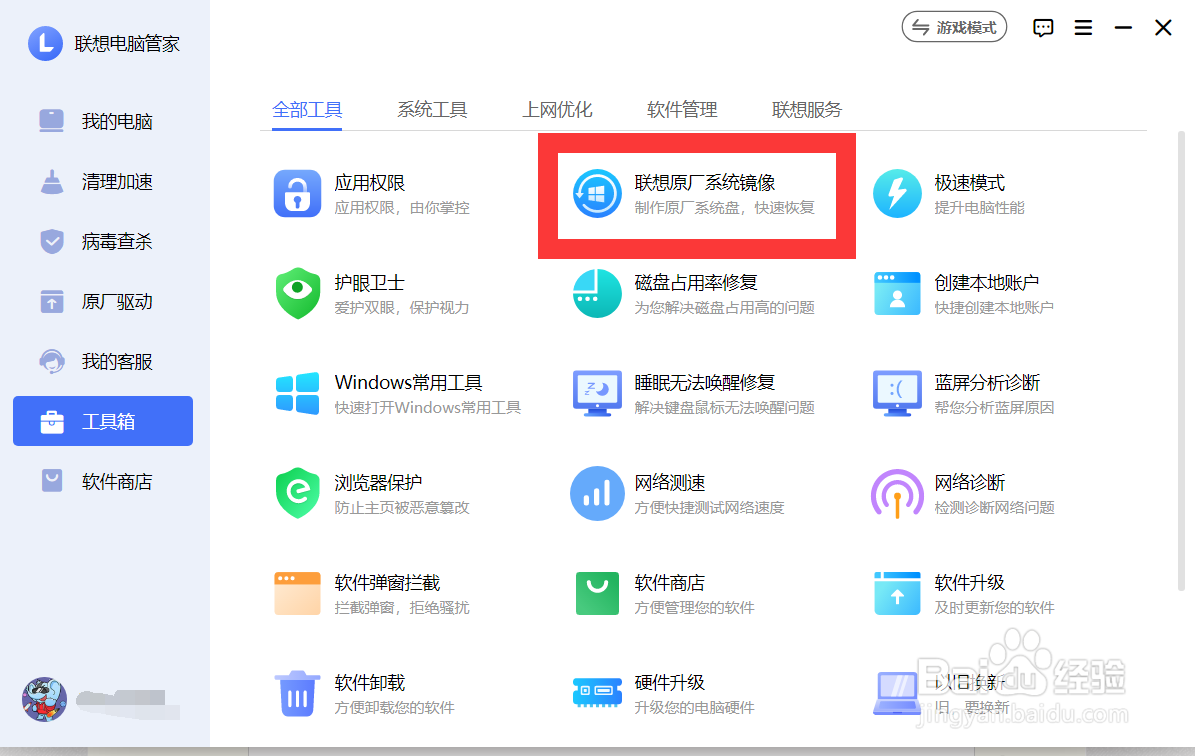
Task: Close the 联想电脑管家 window
Action: point(1163,28)
